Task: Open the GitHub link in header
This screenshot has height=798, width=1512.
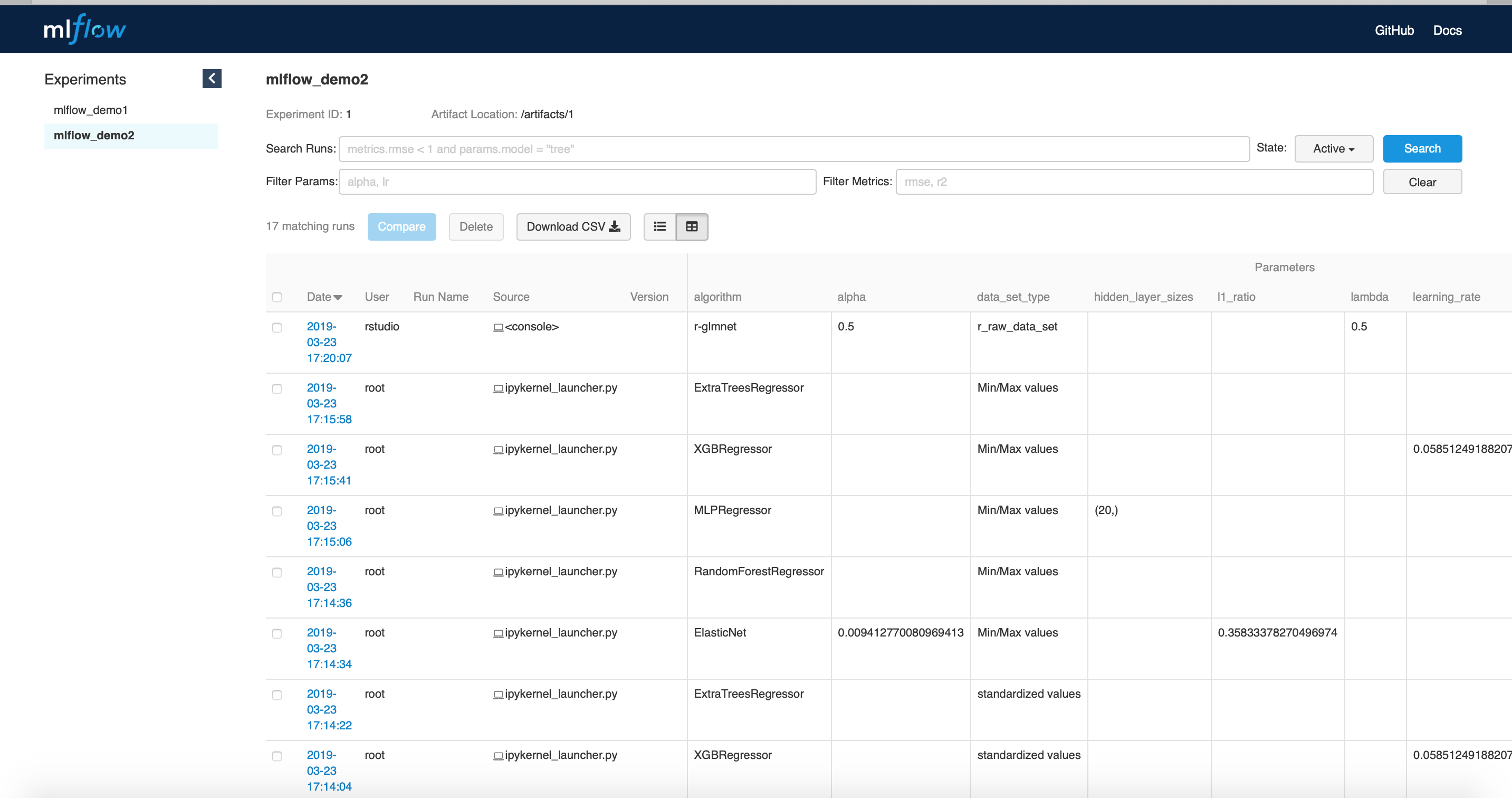Action: (x=1393, y=31)
